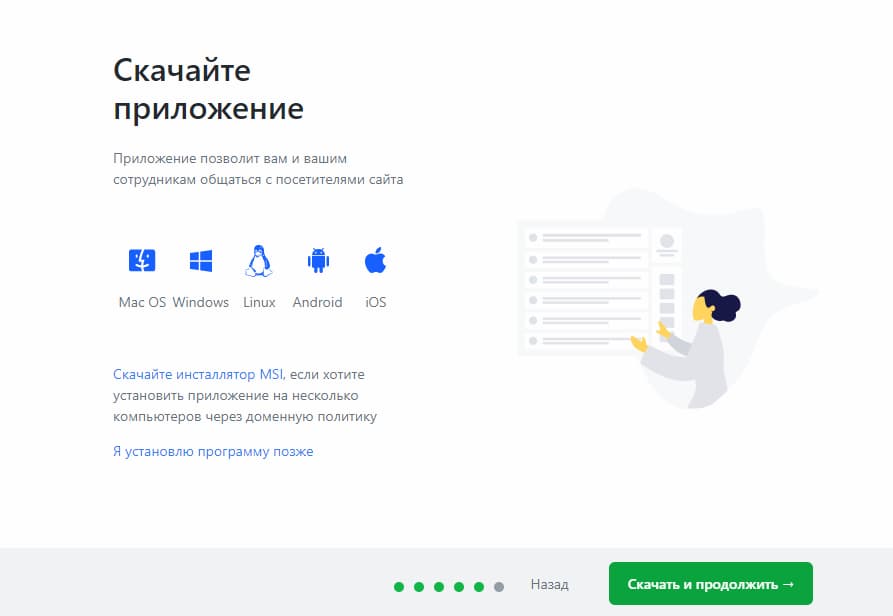
Task: Select the Mac OS download icon
Action: click(141, 260)
